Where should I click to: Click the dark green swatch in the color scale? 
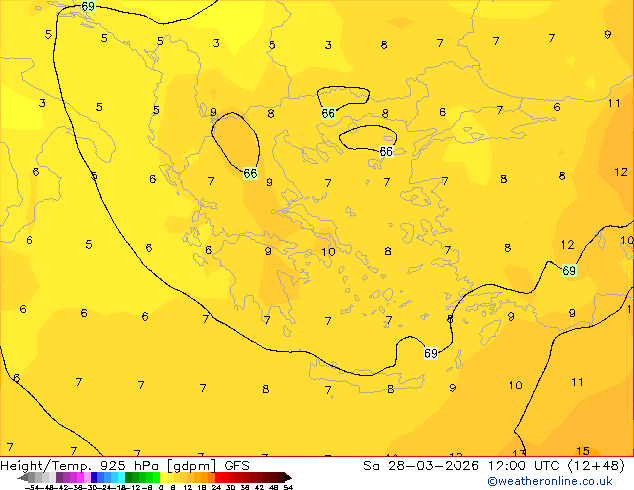click(128, 478)
